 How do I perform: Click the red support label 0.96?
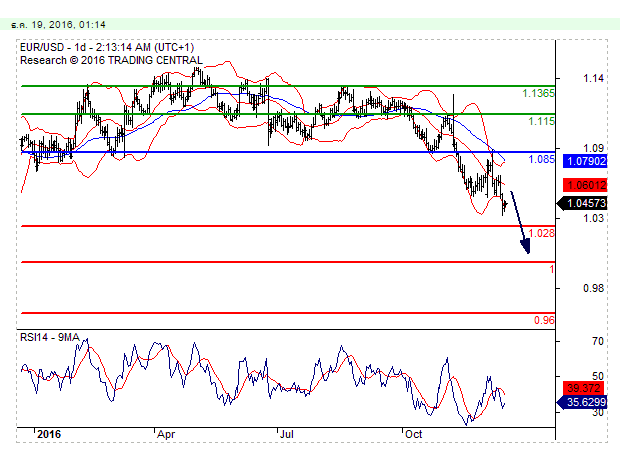(x=544, y=320)
